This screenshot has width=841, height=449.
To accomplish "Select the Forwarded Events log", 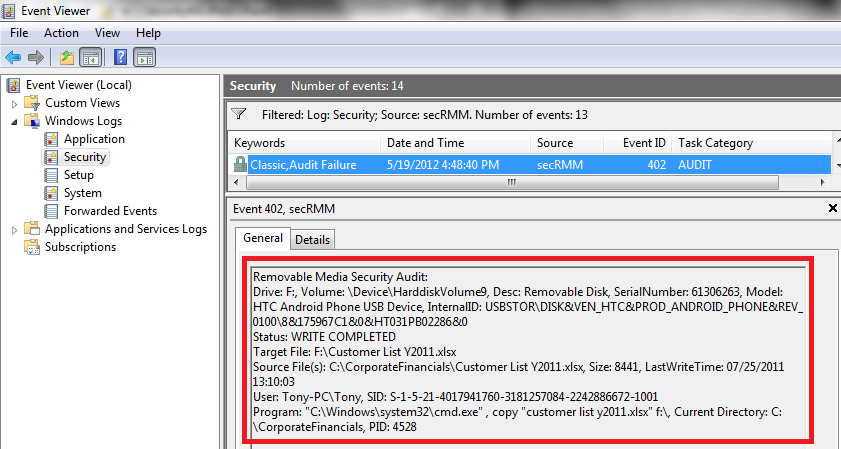I will point(110,211).
